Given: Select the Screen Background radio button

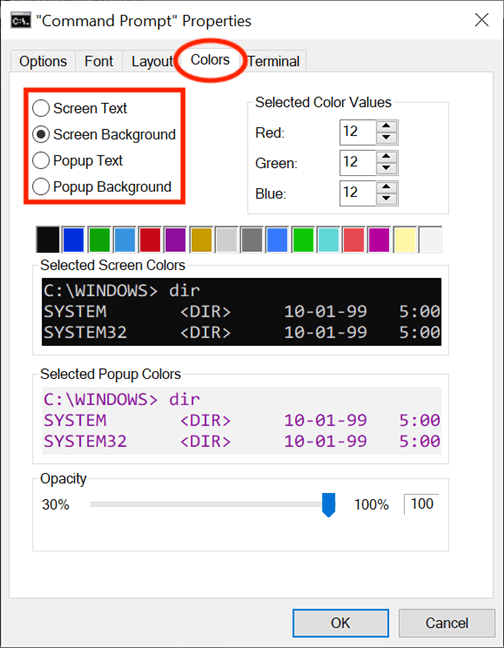Looking at the screenshot, I should pos(104,134).
